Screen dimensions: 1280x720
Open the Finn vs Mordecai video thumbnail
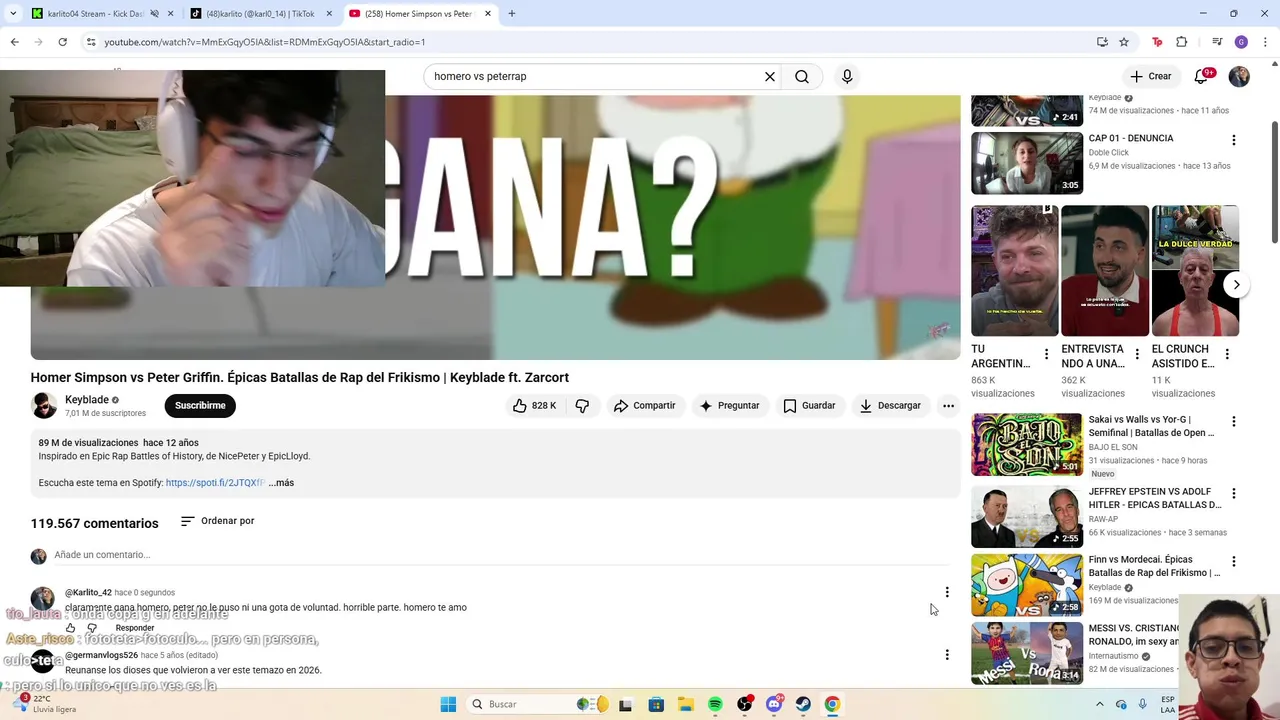(x=1027, y=585)
